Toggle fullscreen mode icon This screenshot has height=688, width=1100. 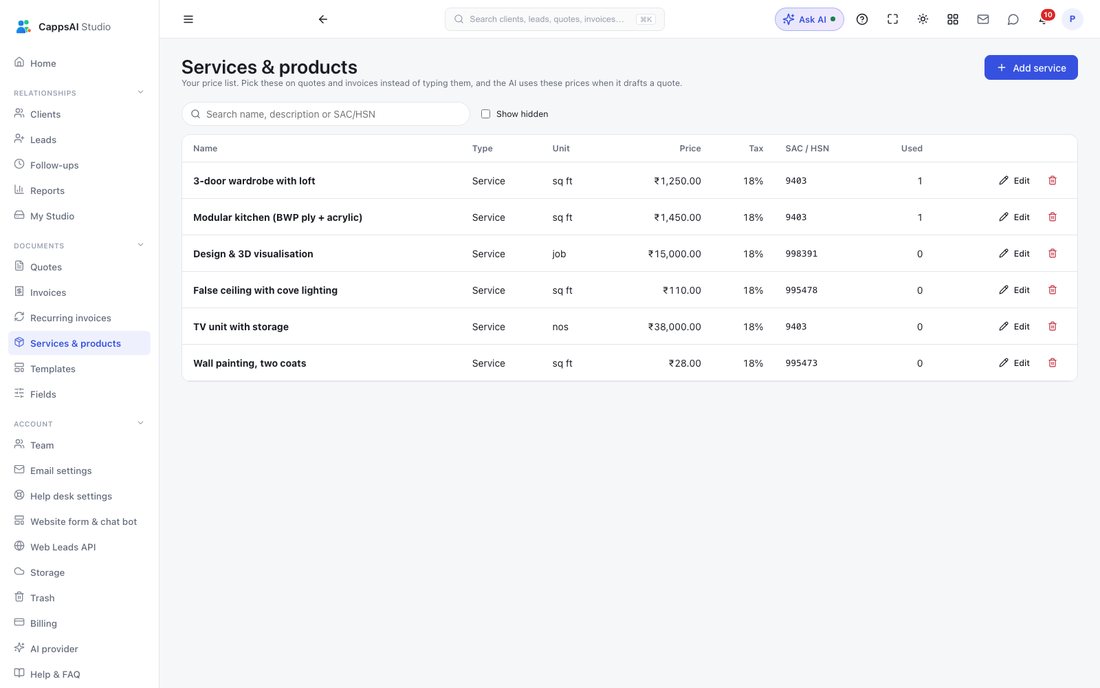[892, 20]
